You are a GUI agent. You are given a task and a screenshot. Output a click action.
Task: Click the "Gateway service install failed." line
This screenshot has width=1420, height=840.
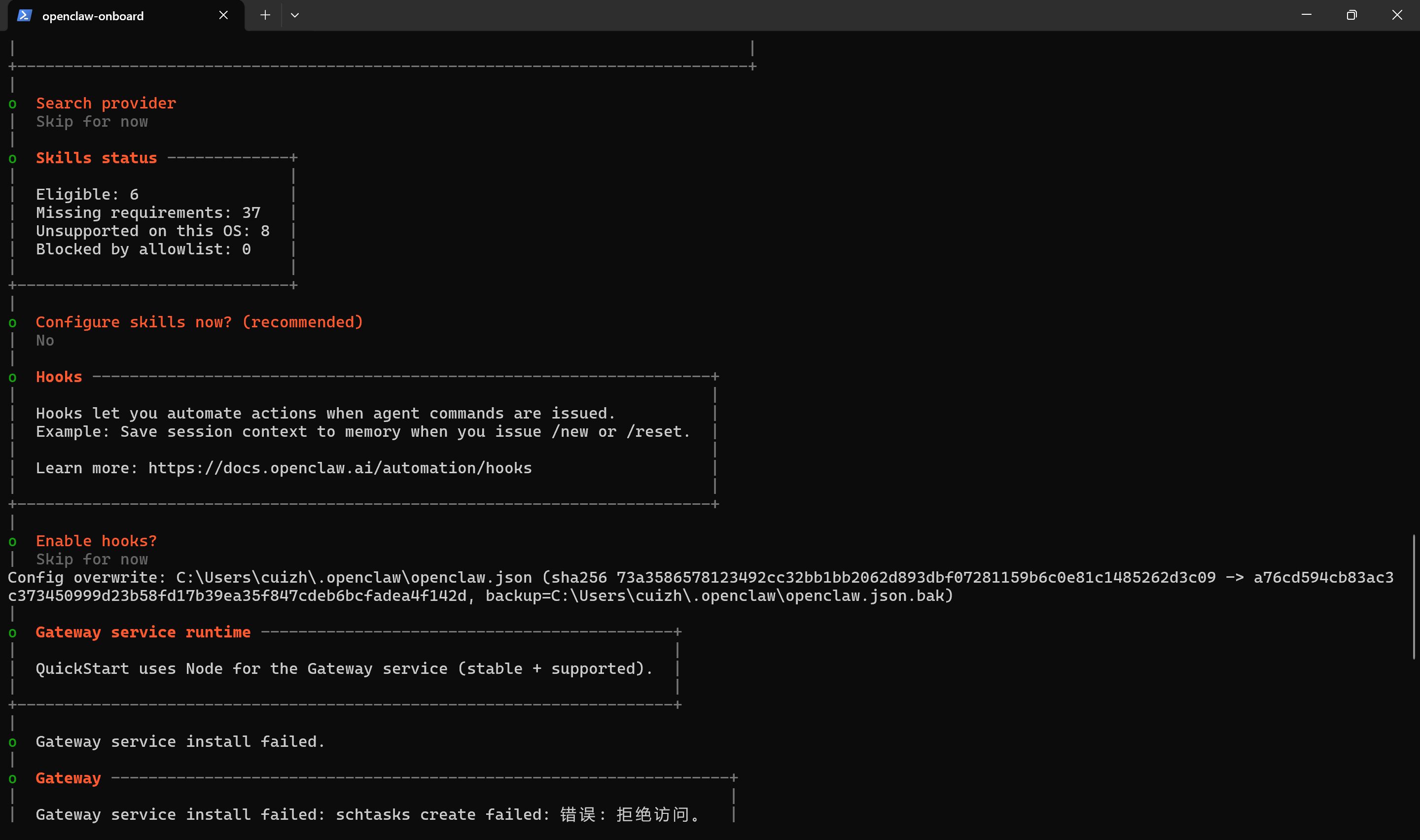(180, 741)
